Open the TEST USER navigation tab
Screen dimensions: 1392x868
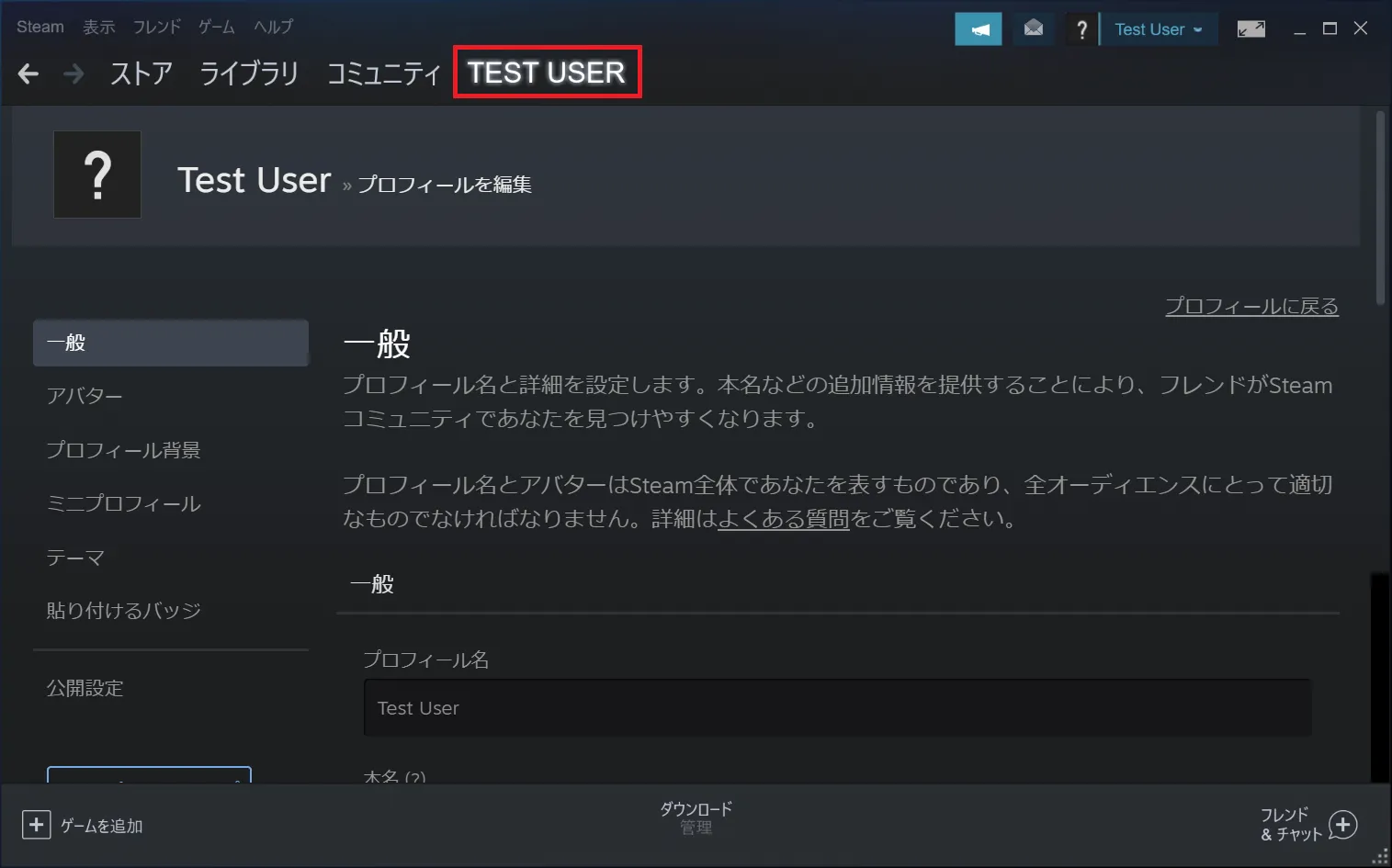tap(547, 73)
